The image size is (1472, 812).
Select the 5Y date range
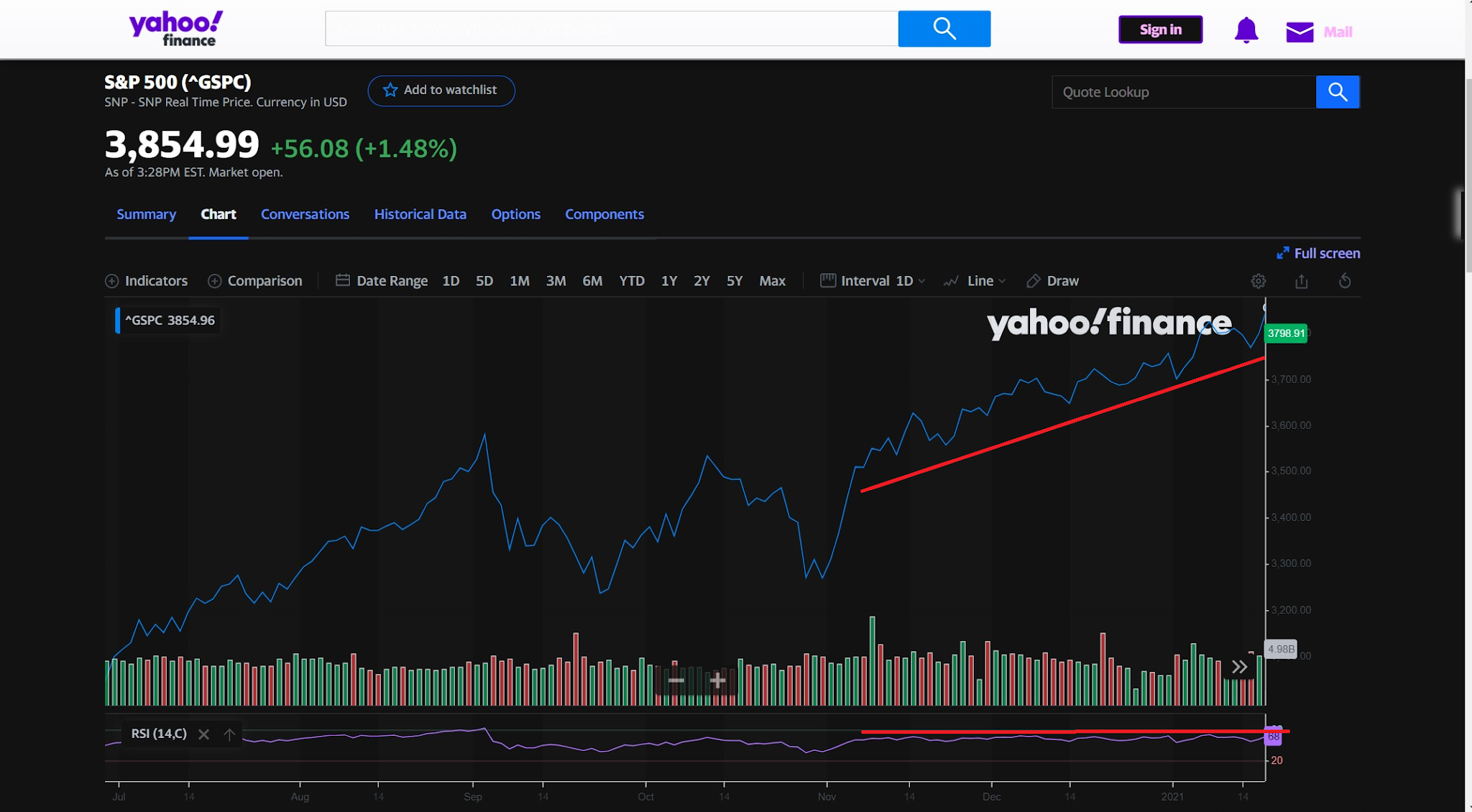tap(734, 281)
